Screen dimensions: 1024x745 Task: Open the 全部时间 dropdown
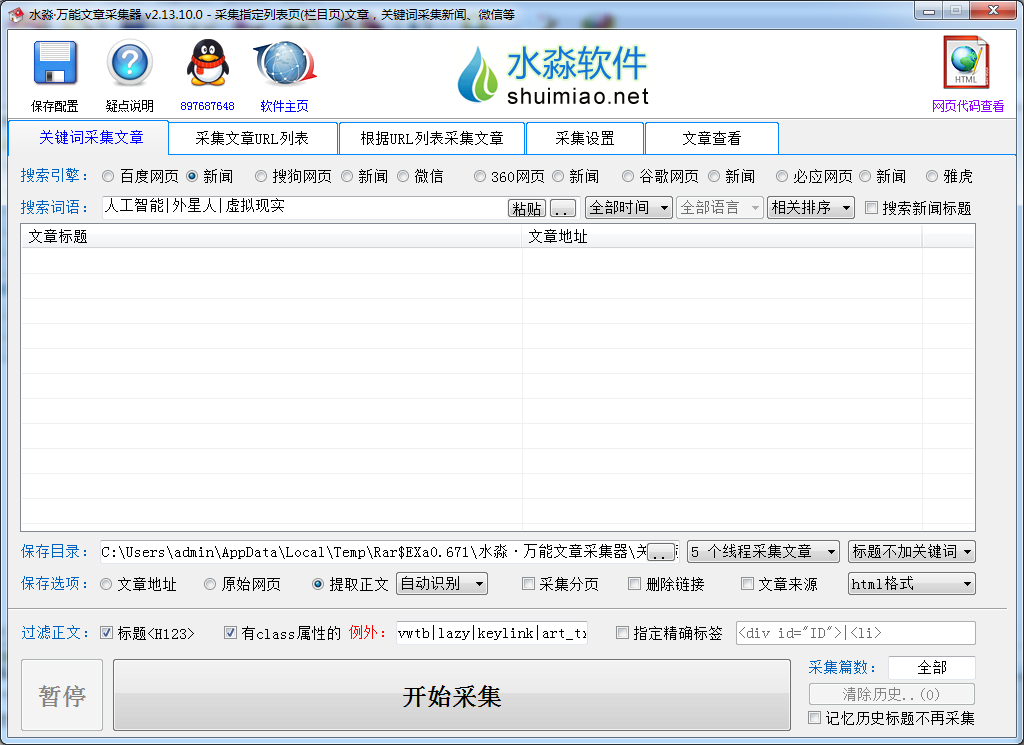click(x=628, y=208)
